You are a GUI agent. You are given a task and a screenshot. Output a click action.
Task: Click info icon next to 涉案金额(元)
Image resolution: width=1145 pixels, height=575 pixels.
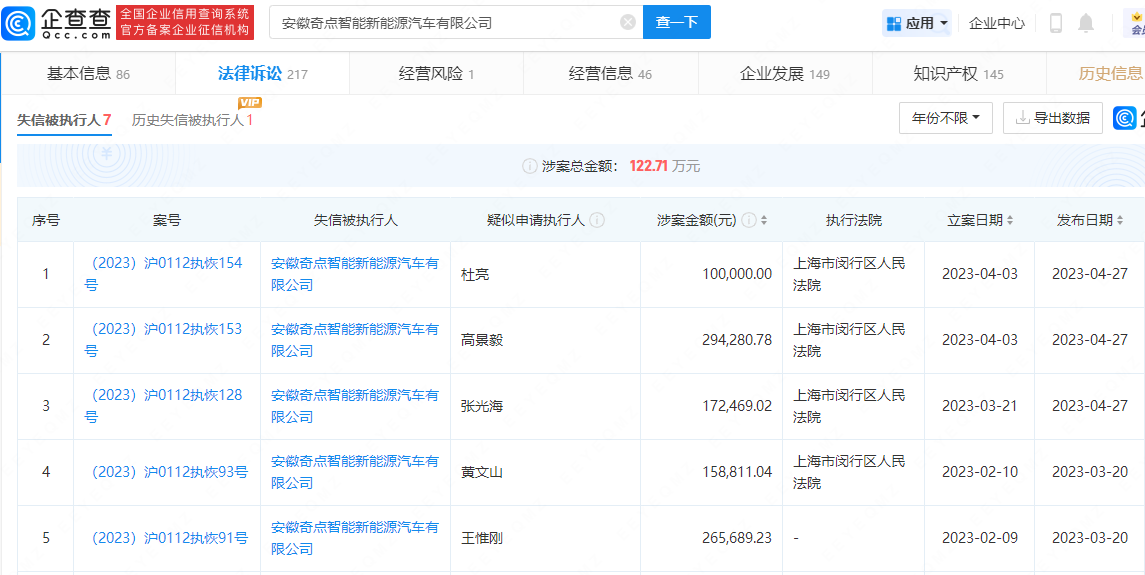pos(748,220)
